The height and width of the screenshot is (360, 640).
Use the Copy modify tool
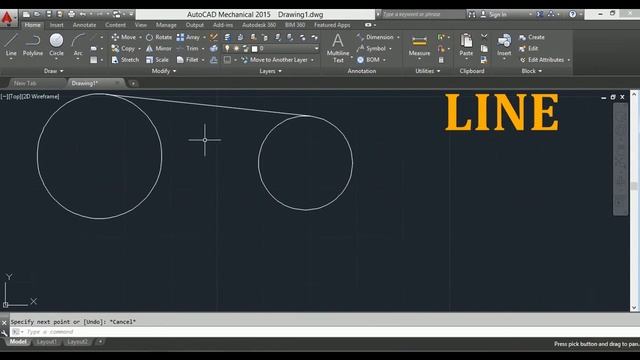point(123,49)
